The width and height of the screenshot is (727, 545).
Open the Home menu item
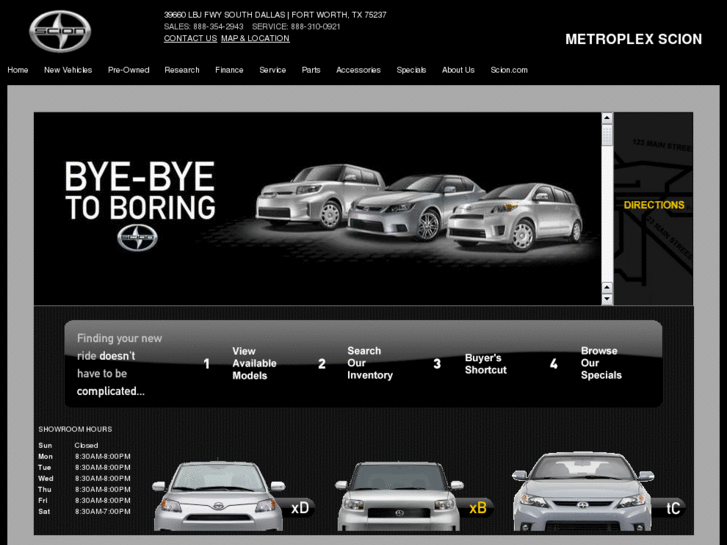click(x=18, y=70)
